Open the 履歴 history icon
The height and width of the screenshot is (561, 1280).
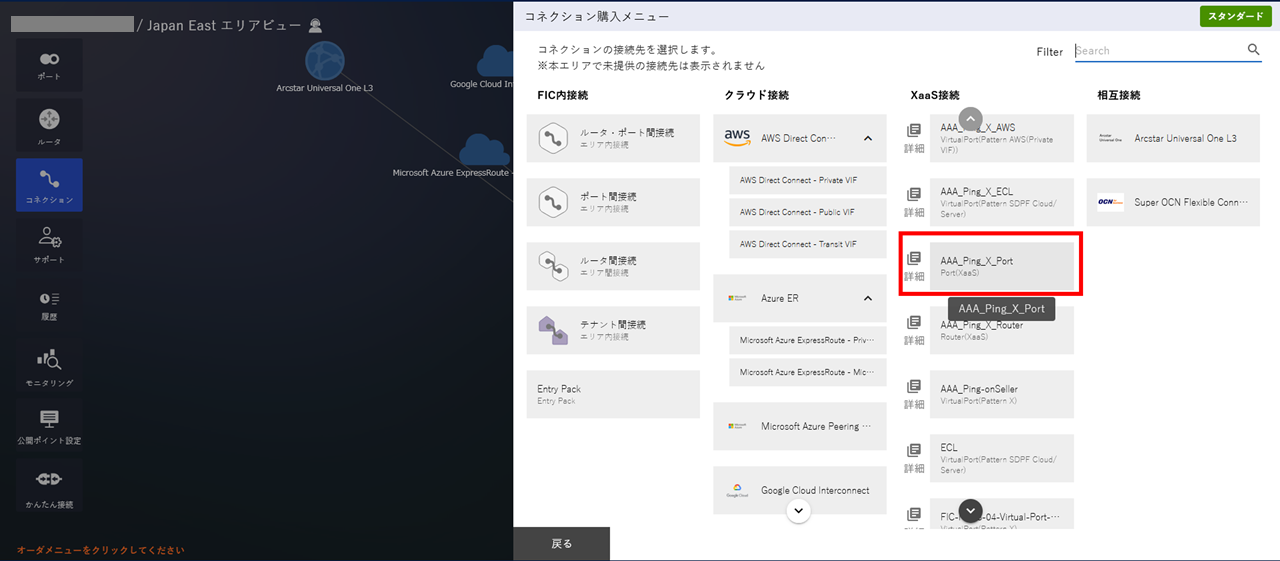(49, 304)
